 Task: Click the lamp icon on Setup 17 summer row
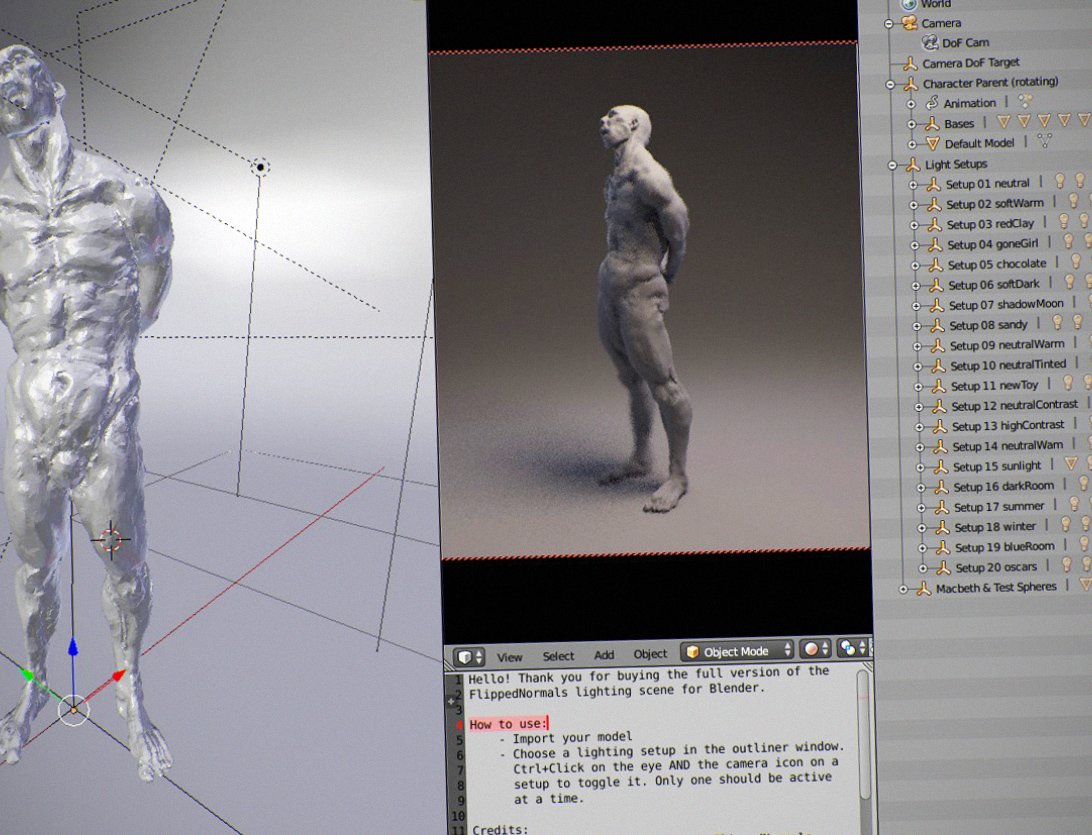(1074, 503)
